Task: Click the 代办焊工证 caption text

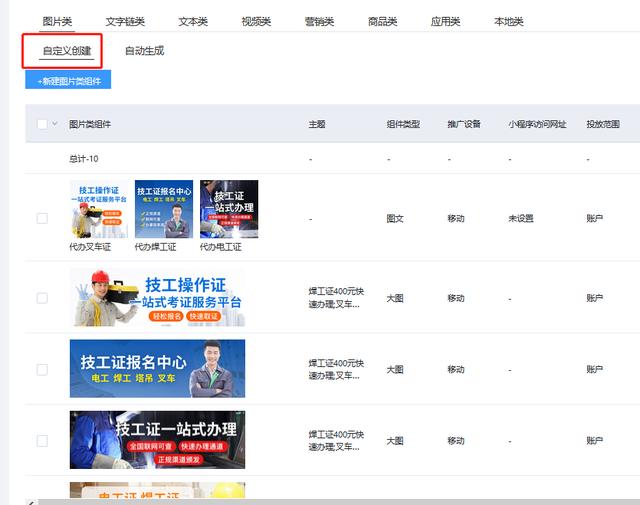Action: 156,247
